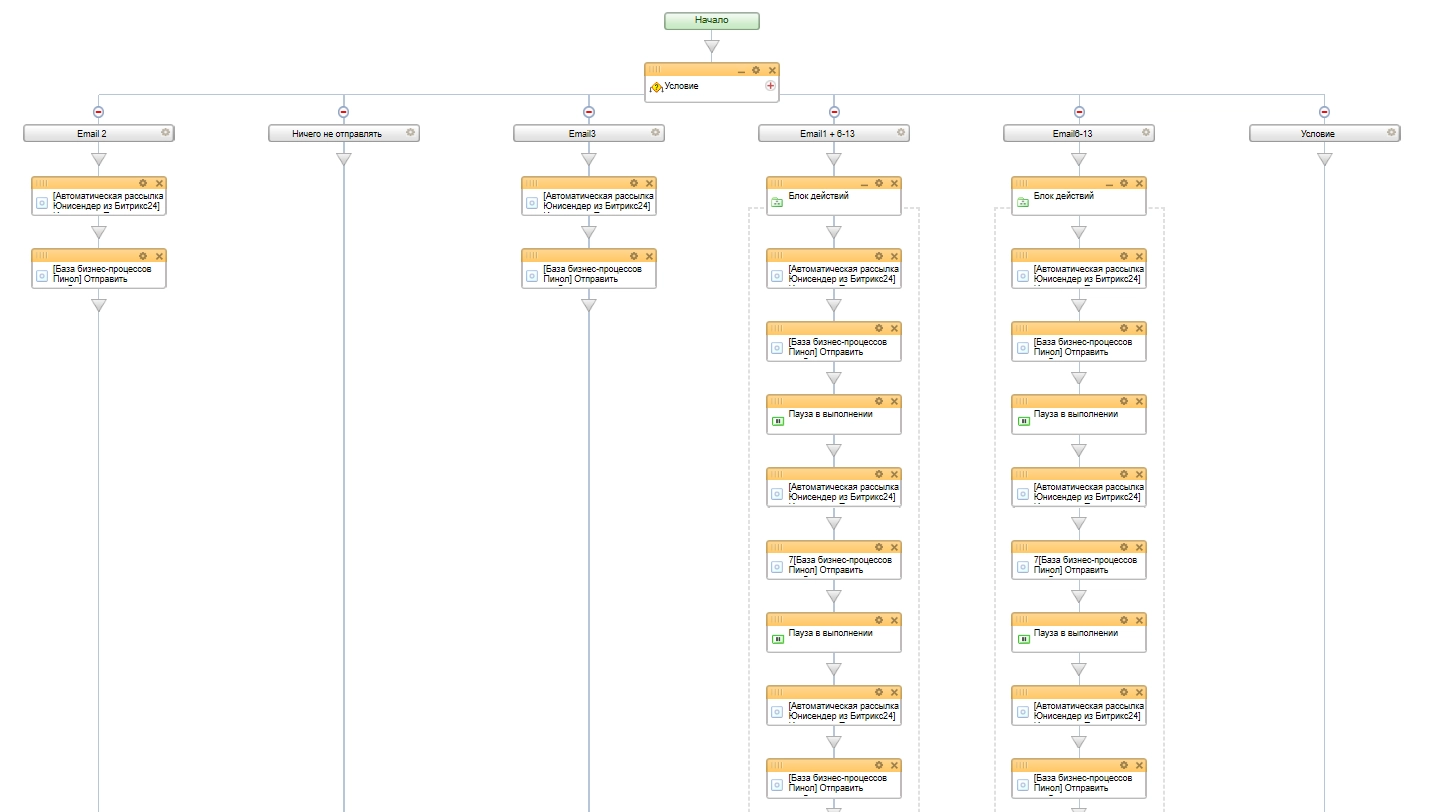1431x812 pixels.
Task: Open settings gear of the top Условие block
Action: coord(756,70)
